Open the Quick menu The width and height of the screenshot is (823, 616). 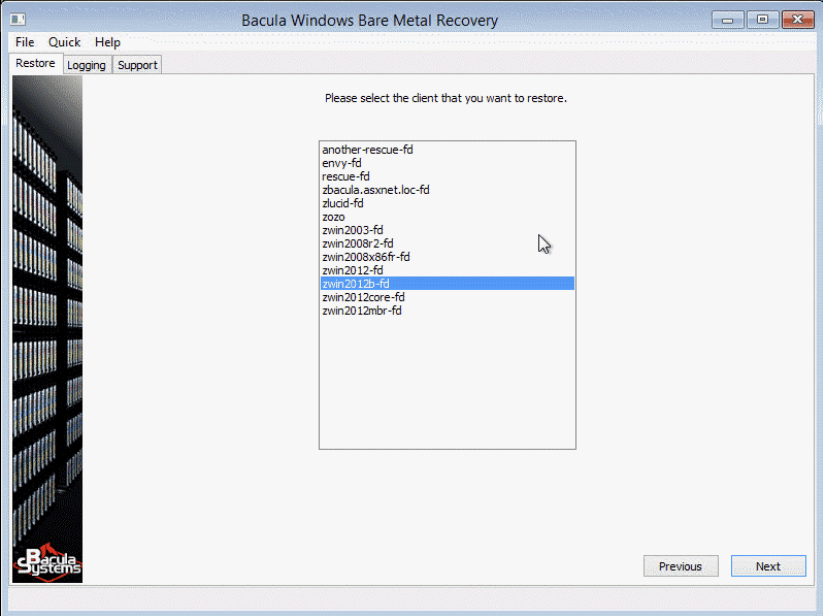(x=64, y=42)
